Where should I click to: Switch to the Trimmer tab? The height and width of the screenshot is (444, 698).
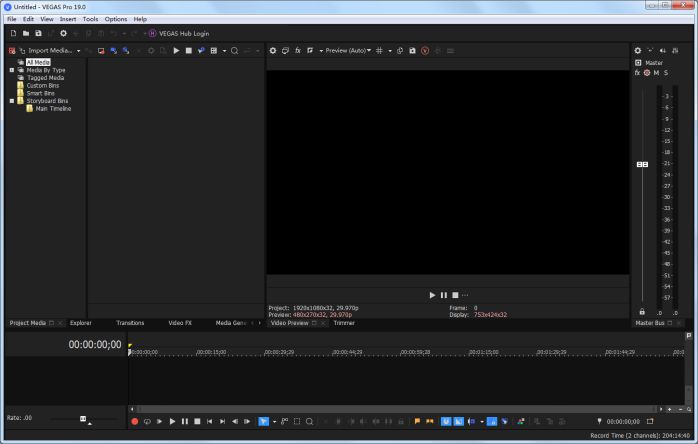click(344, 323)
